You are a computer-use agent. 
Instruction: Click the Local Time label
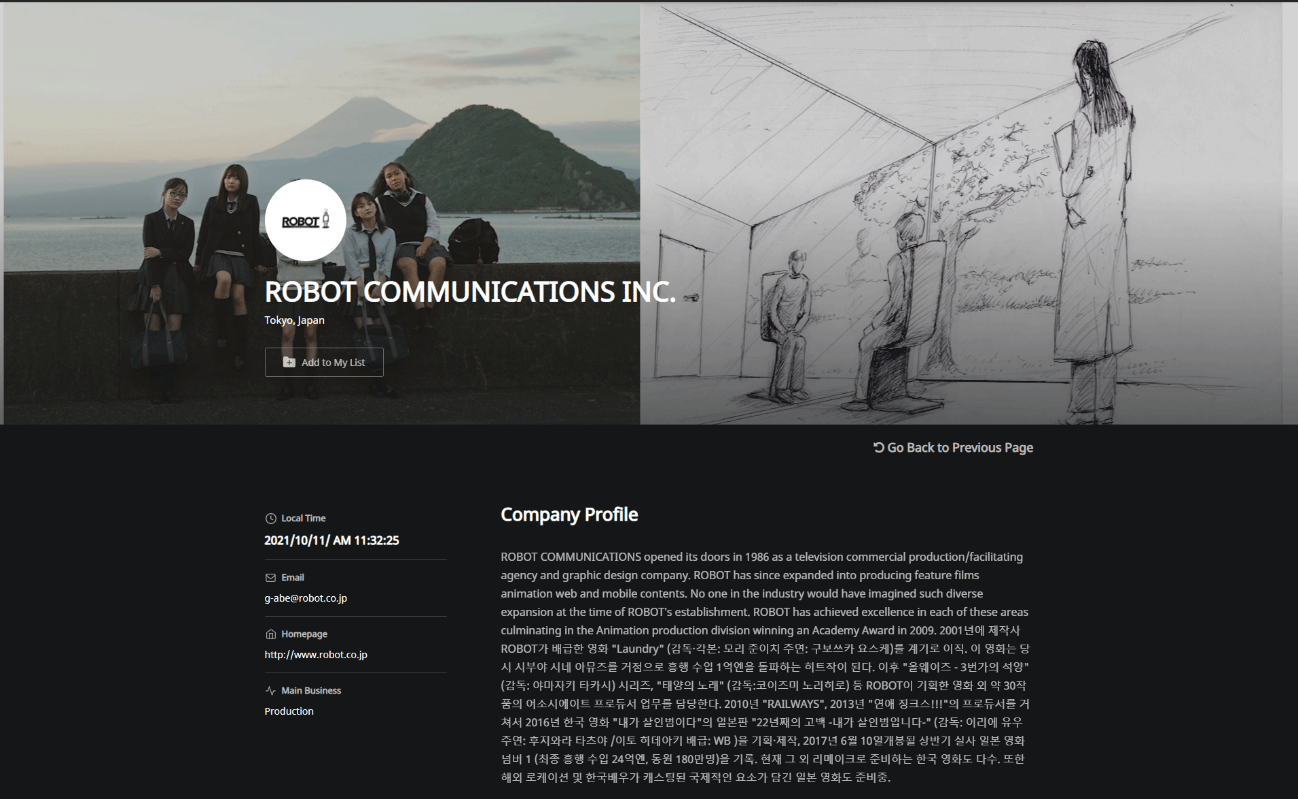(303, 518)
